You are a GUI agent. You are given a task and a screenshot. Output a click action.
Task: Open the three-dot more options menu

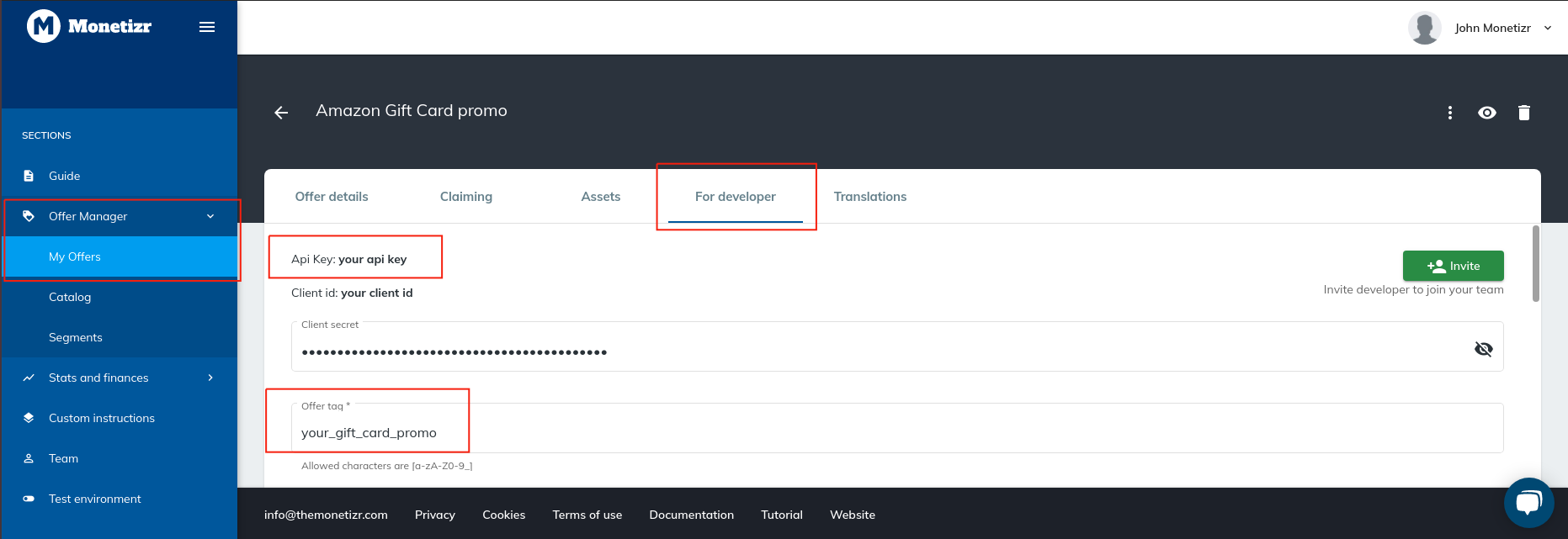point(1449,113)
